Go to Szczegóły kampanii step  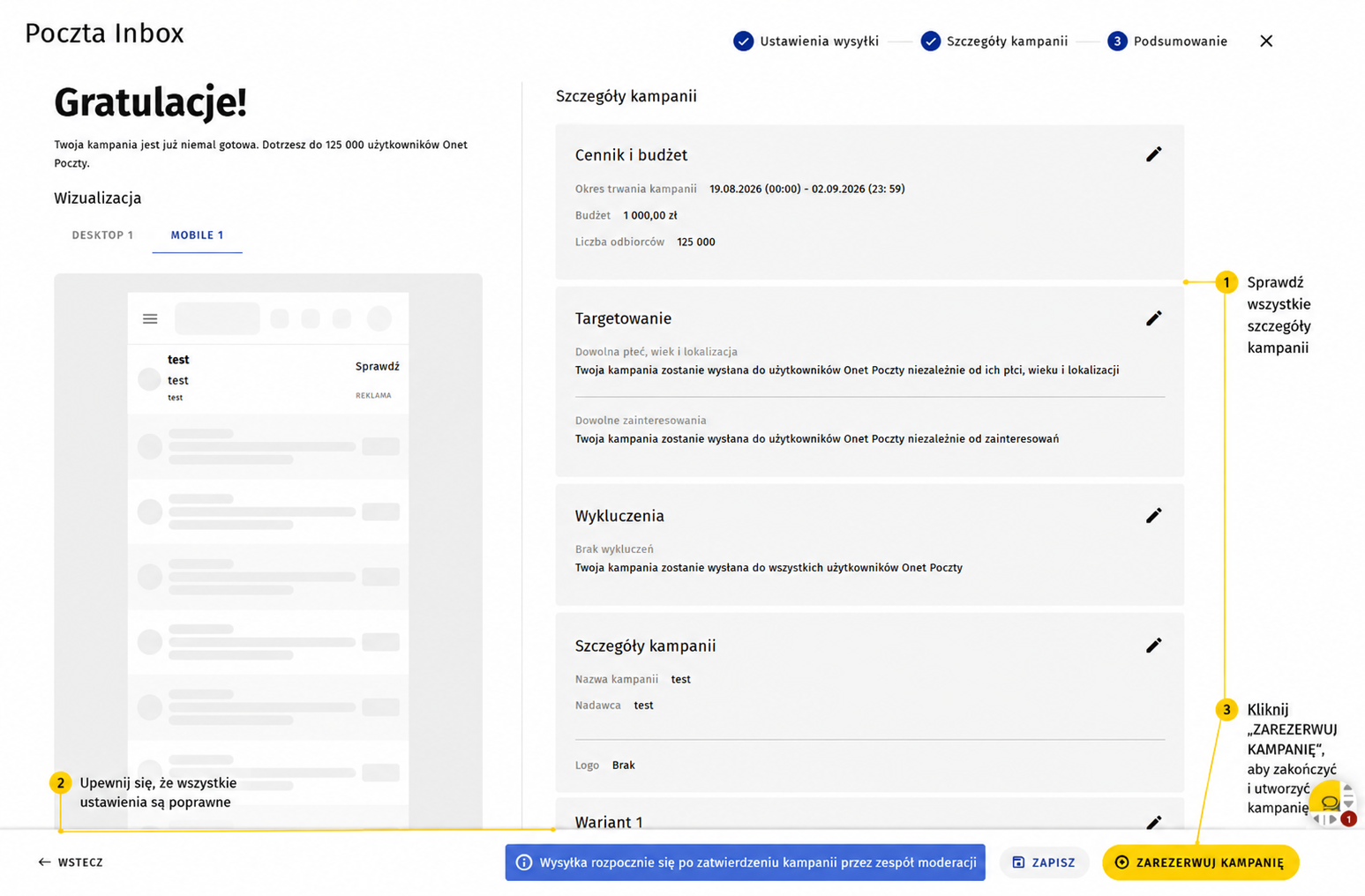coord(994,41)
